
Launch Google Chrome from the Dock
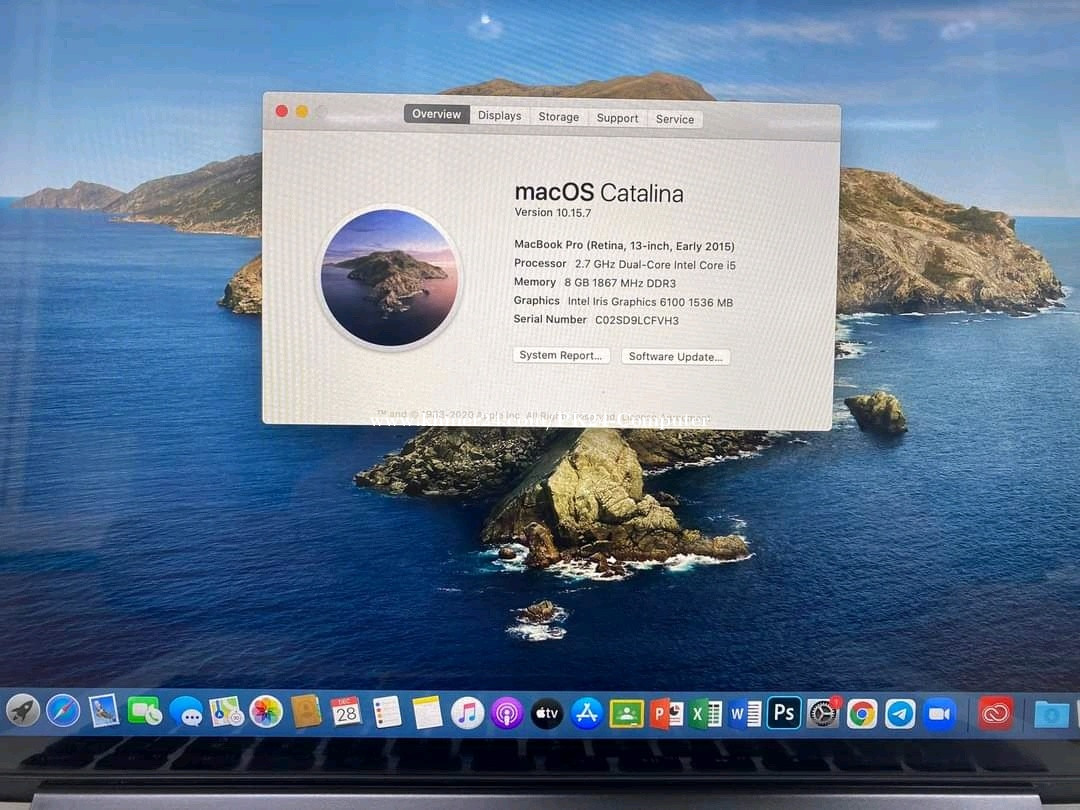click(862, 714)
